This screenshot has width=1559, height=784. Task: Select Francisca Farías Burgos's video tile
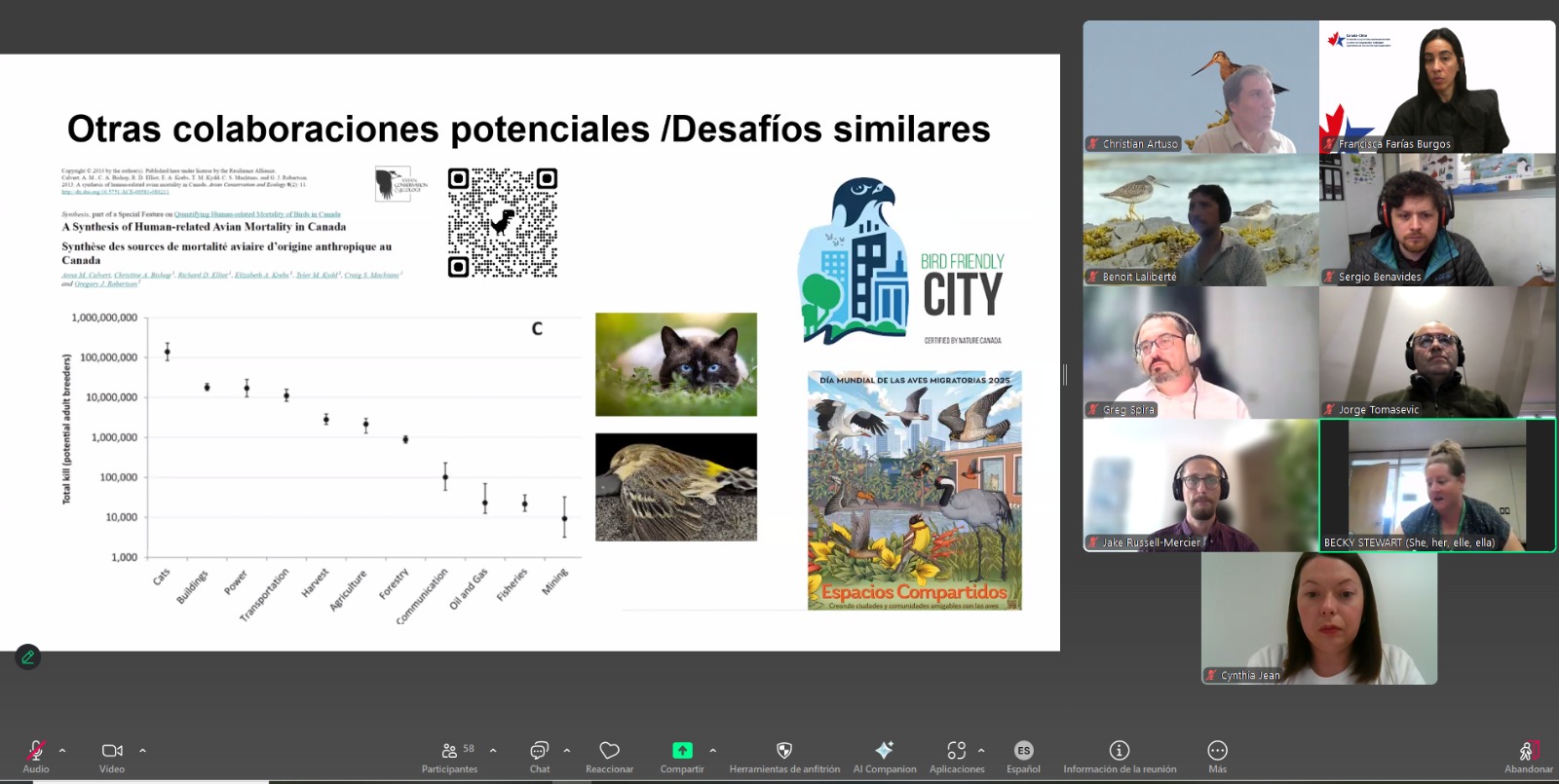point(1437,87)
